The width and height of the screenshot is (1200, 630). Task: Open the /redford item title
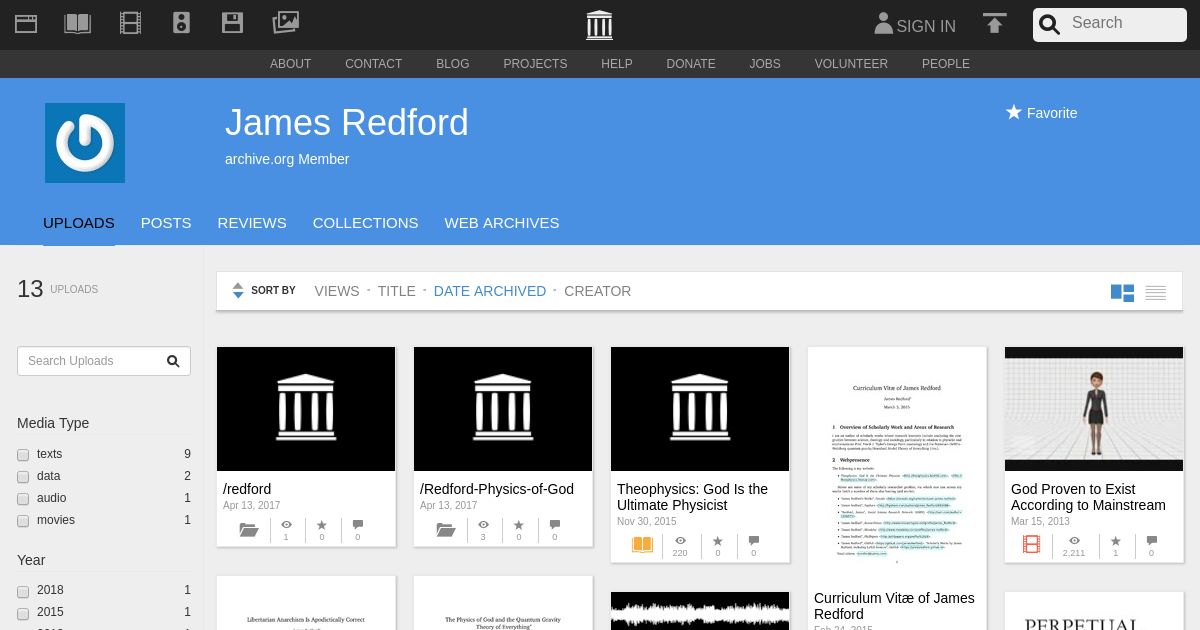247,489
